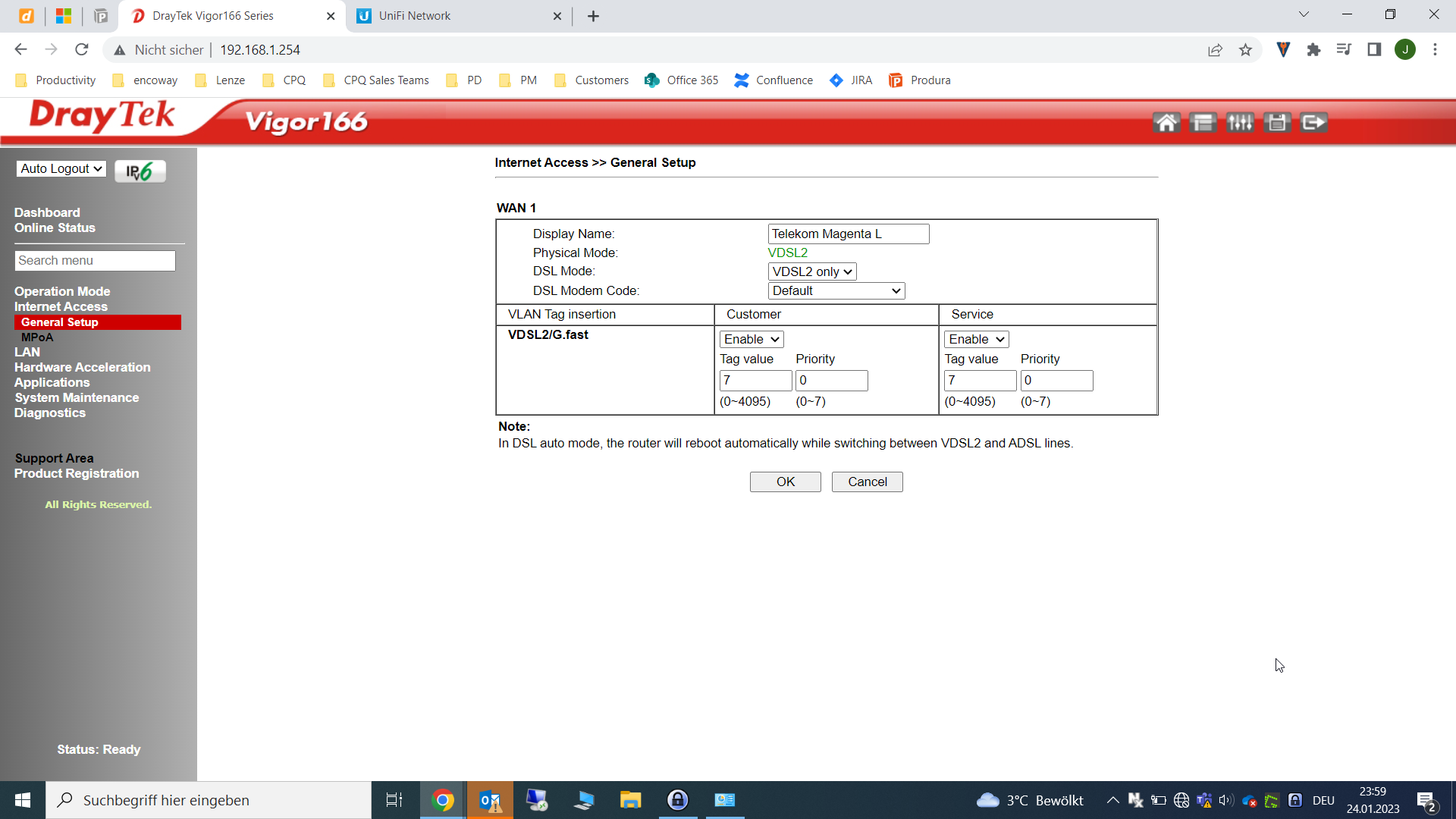Open the Office 365 bookmark

coord(681,80)
